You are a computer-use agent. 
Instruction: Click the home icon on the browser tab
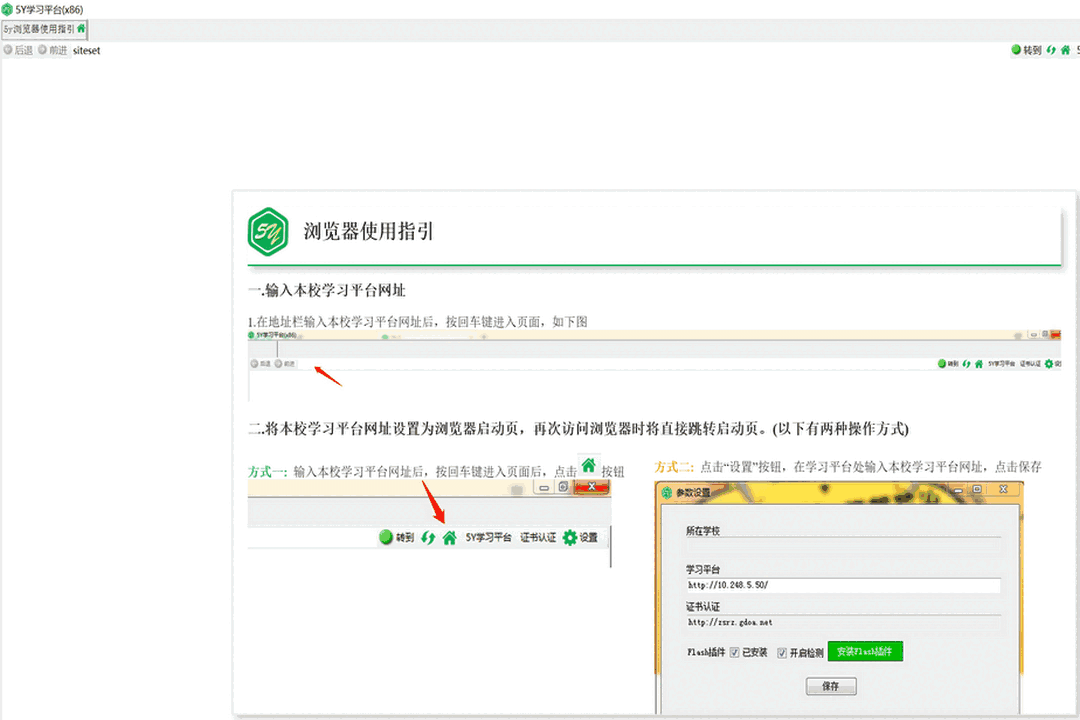[x=82, y=29]
